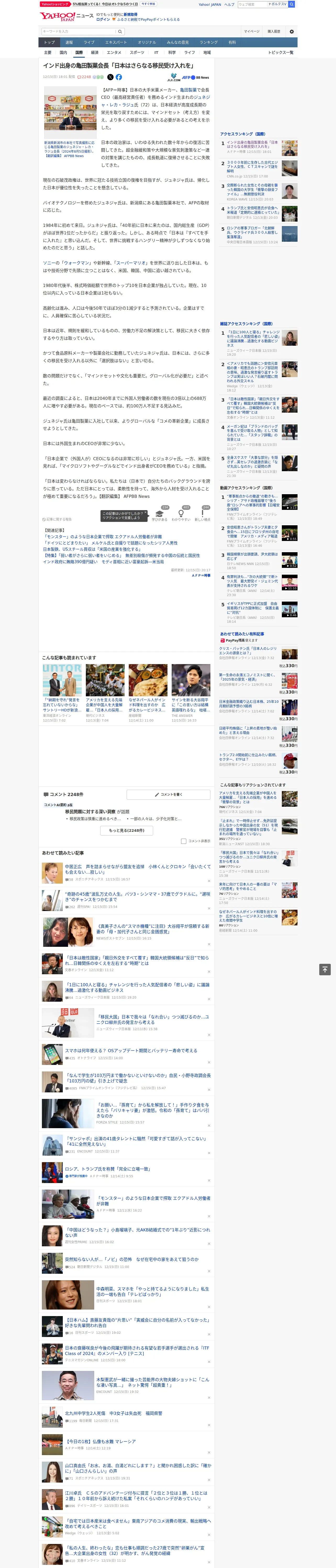The image size is (336, 1568).
Task: Click the 購入履歴 link
Action: pyautogui.click(x=274, y=31)
